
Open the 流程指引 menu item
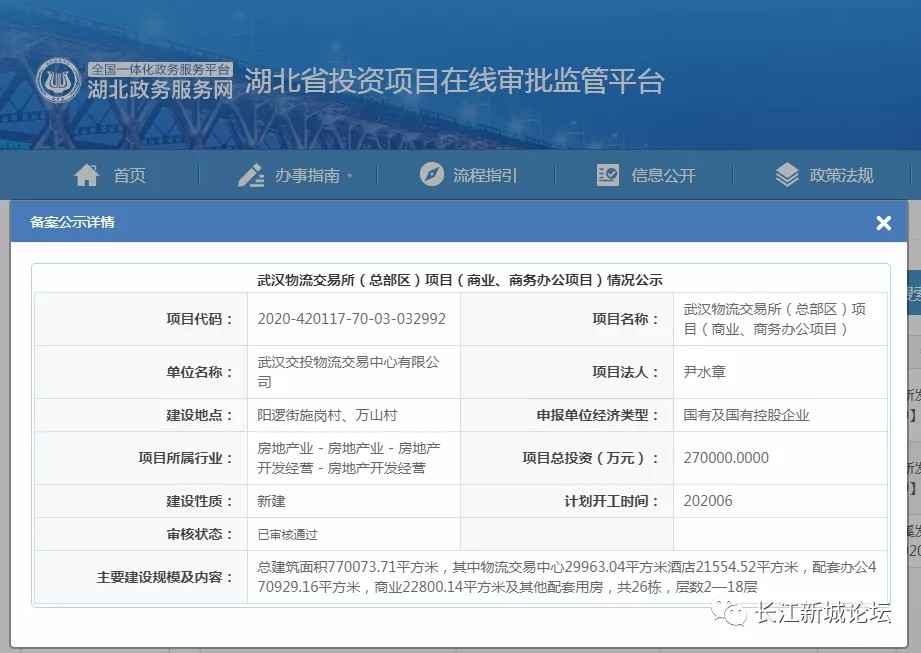(485, 175)
